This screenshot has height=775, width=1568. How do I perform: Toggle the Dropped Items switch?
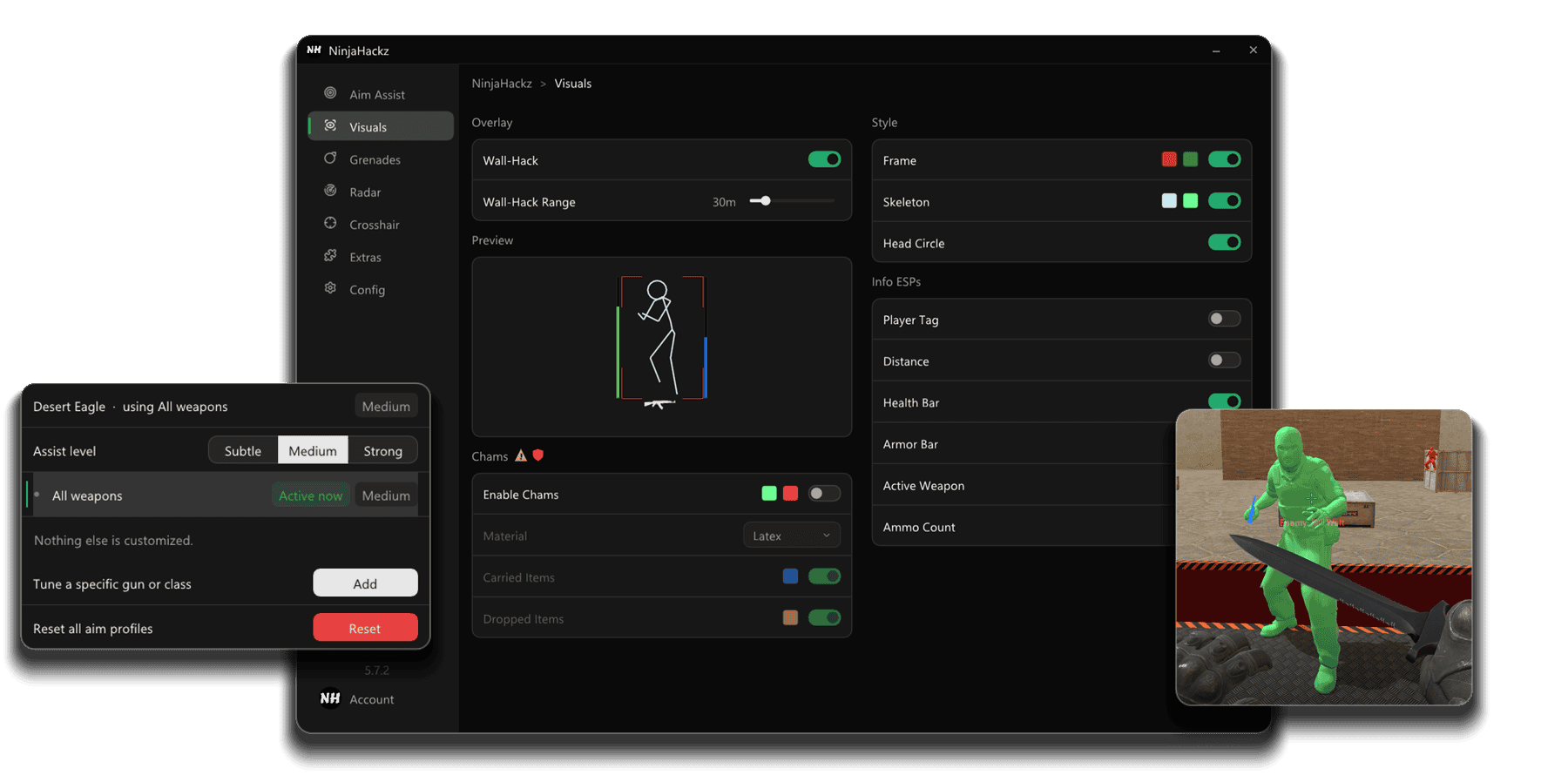(x=824, y=617)
